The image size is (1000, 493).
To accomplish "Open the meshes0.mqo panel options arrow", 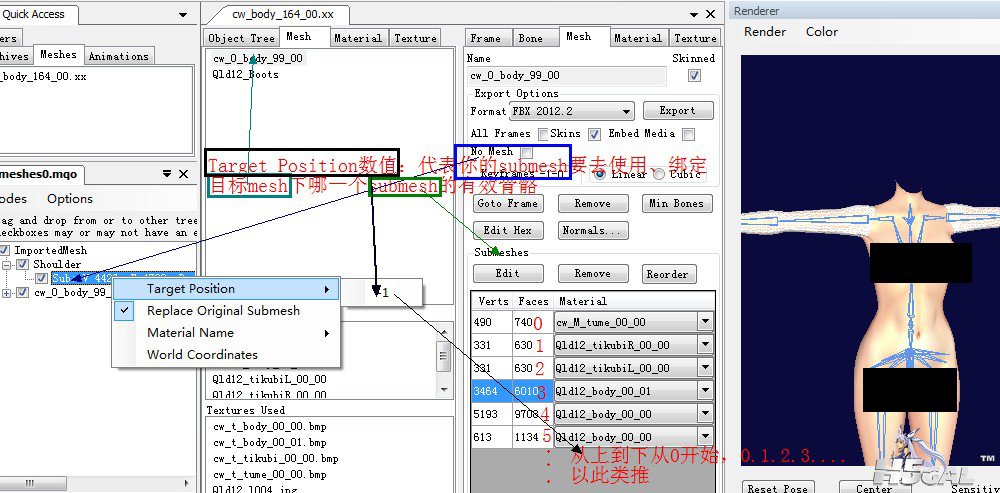I will coord(167,174).
